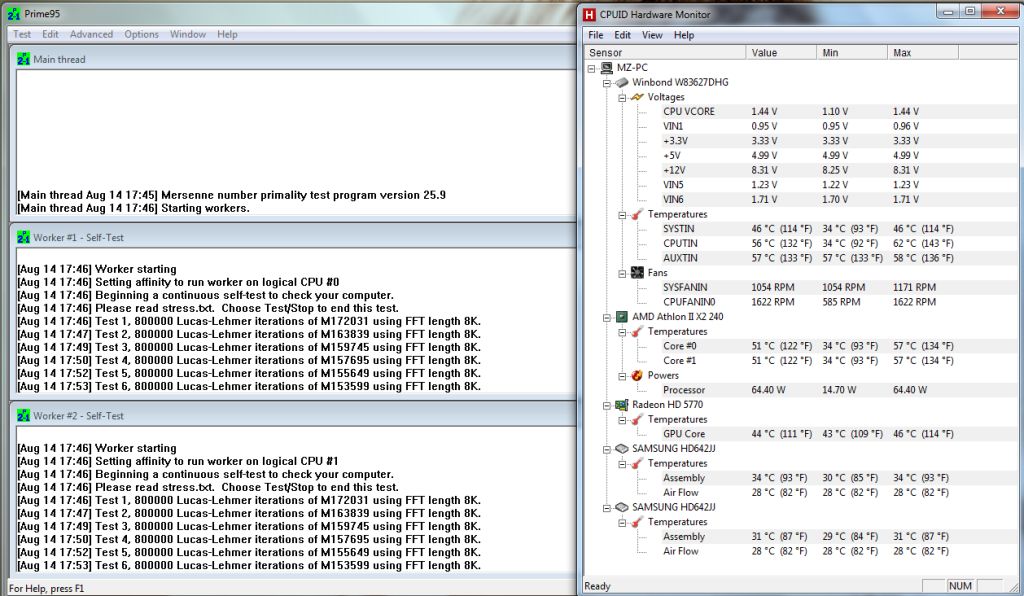Click the second SAMSUNG HD642JJ drive icon

click(x=622, y=507)
